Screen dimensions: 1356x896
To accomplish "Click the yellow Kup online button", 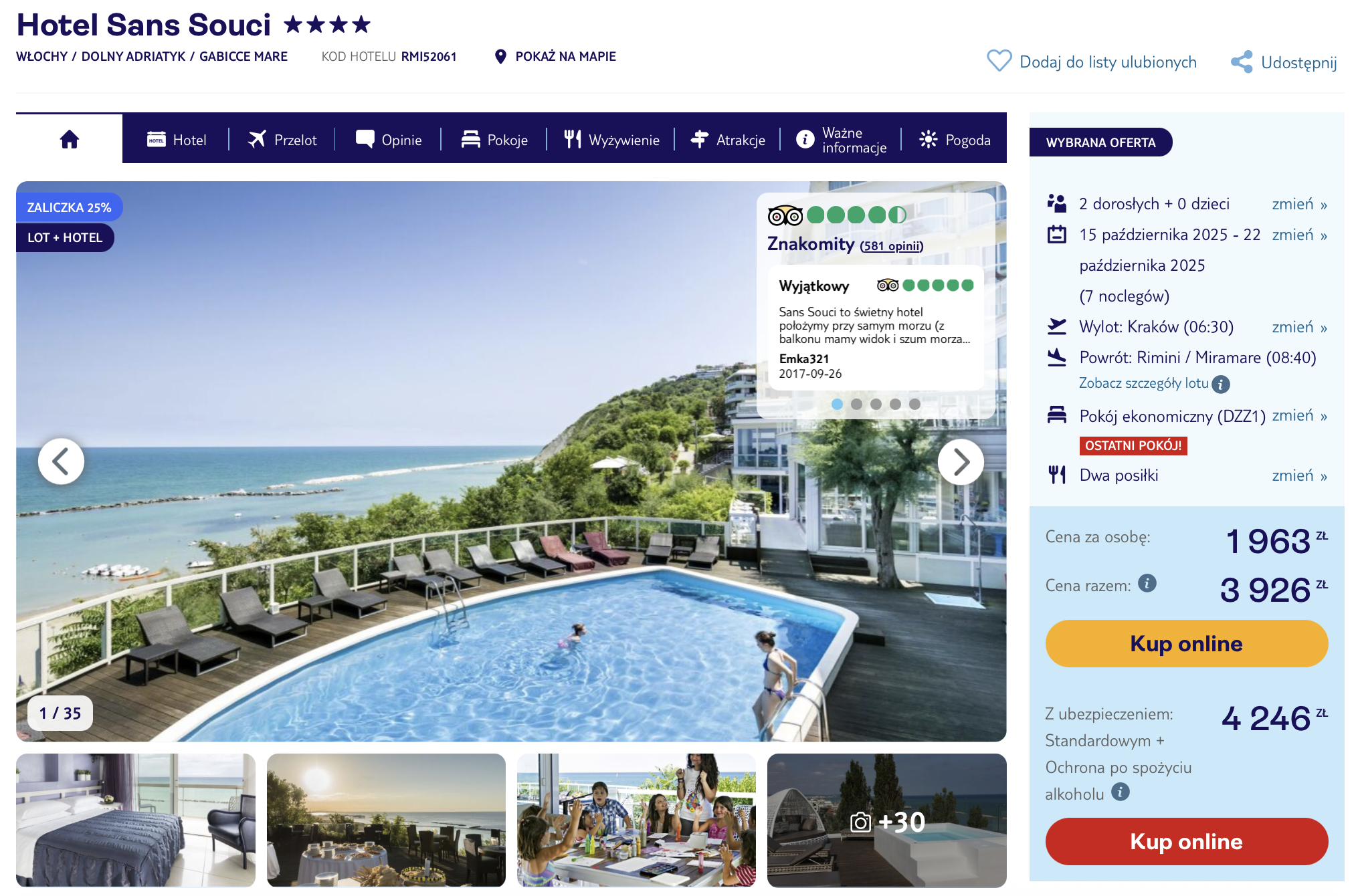I will (x=1186, y=643).
